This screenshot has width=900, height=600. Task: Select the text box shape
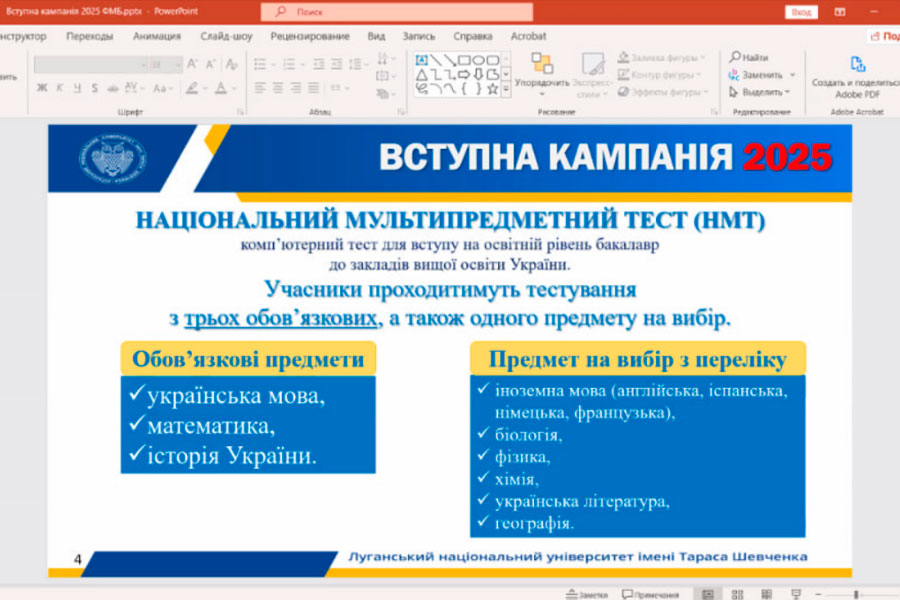click(421, 60)
